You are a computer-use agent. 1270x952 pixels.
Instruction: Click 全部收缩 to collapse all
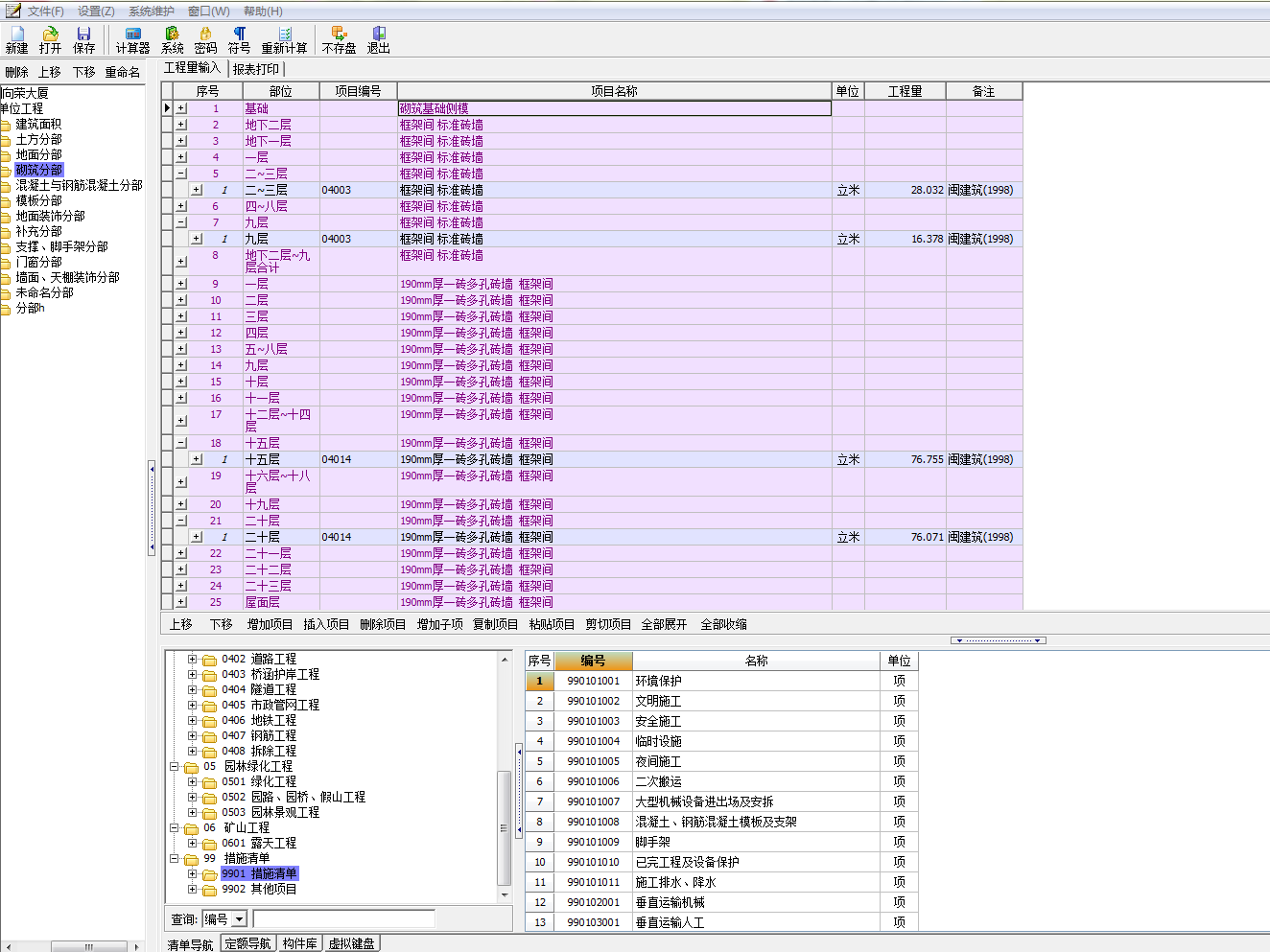723,624
